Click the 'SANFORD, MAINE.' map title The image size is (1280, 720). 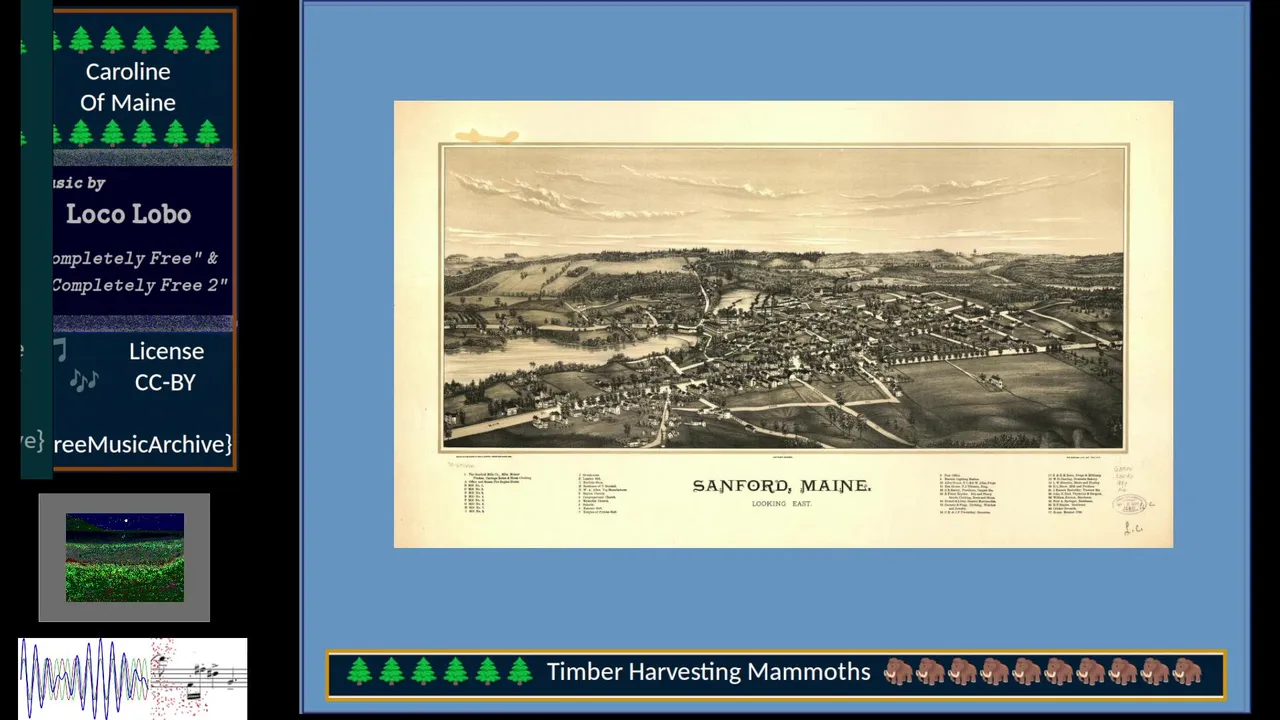[x=782, y=486]
